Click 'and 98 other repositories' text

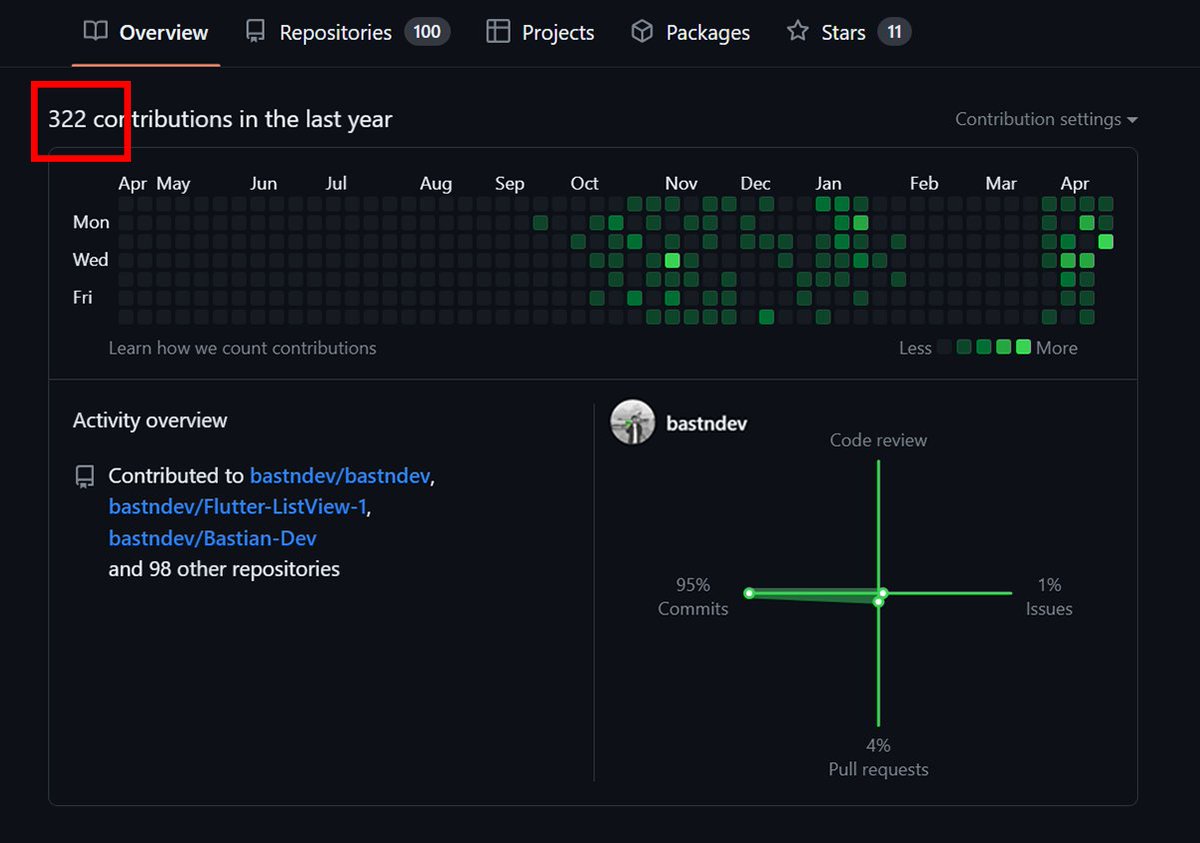224,569
